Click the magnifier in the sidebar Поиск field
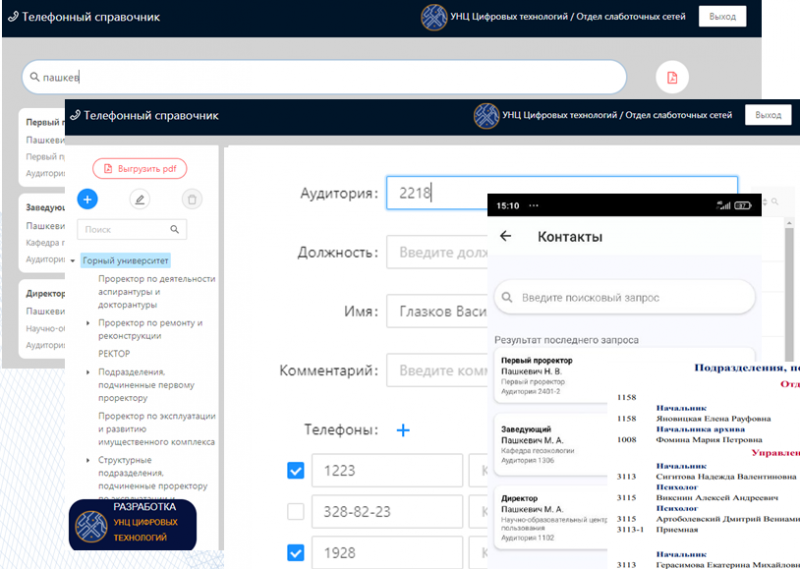 [174, 229]
